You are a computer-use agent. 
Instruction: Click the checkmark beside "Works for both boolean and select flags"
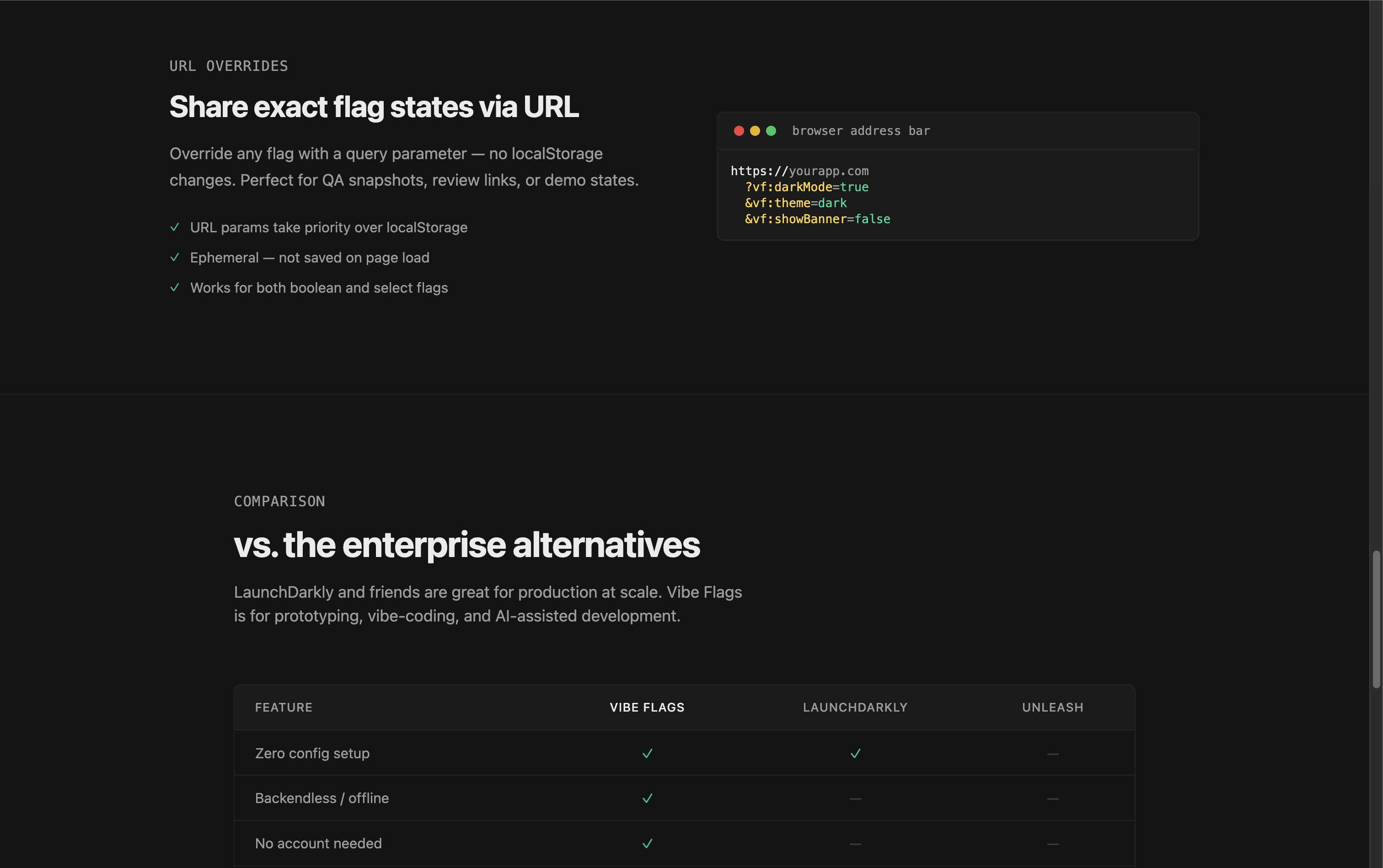pos(175,288)
